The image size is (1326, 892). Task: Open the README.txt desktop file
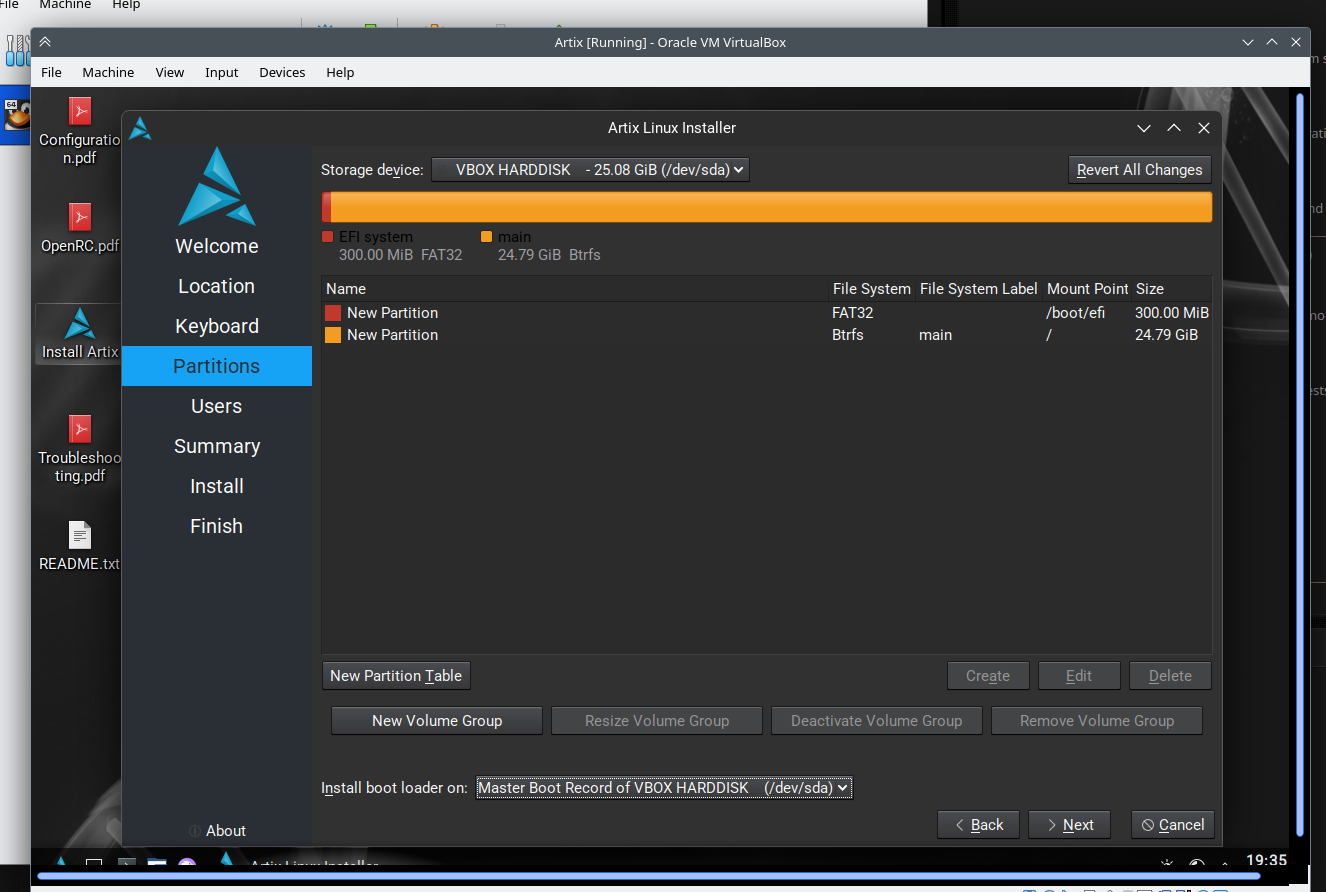coord(79,546)
